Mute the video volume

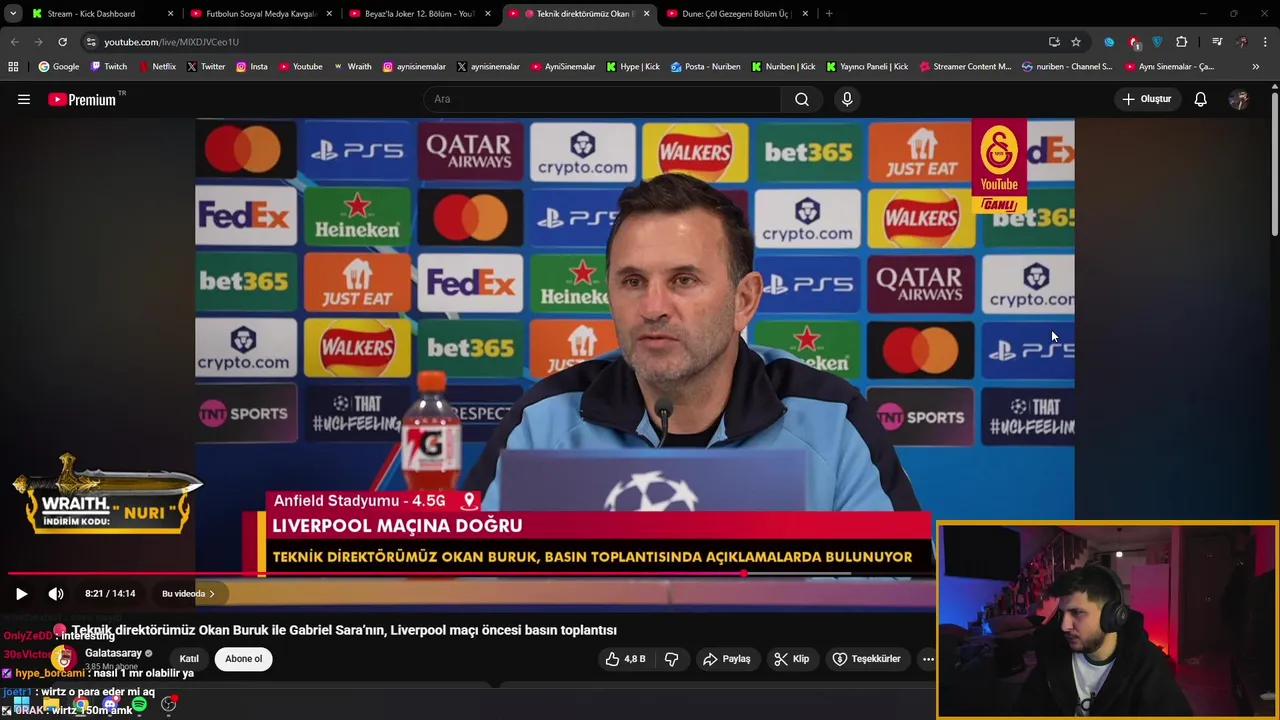point(56,594)
